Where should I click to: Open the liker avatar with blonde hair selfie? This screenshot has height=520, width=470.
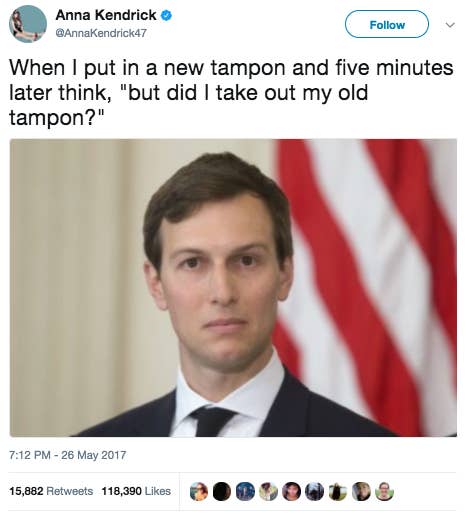click(x=361, y=491)
